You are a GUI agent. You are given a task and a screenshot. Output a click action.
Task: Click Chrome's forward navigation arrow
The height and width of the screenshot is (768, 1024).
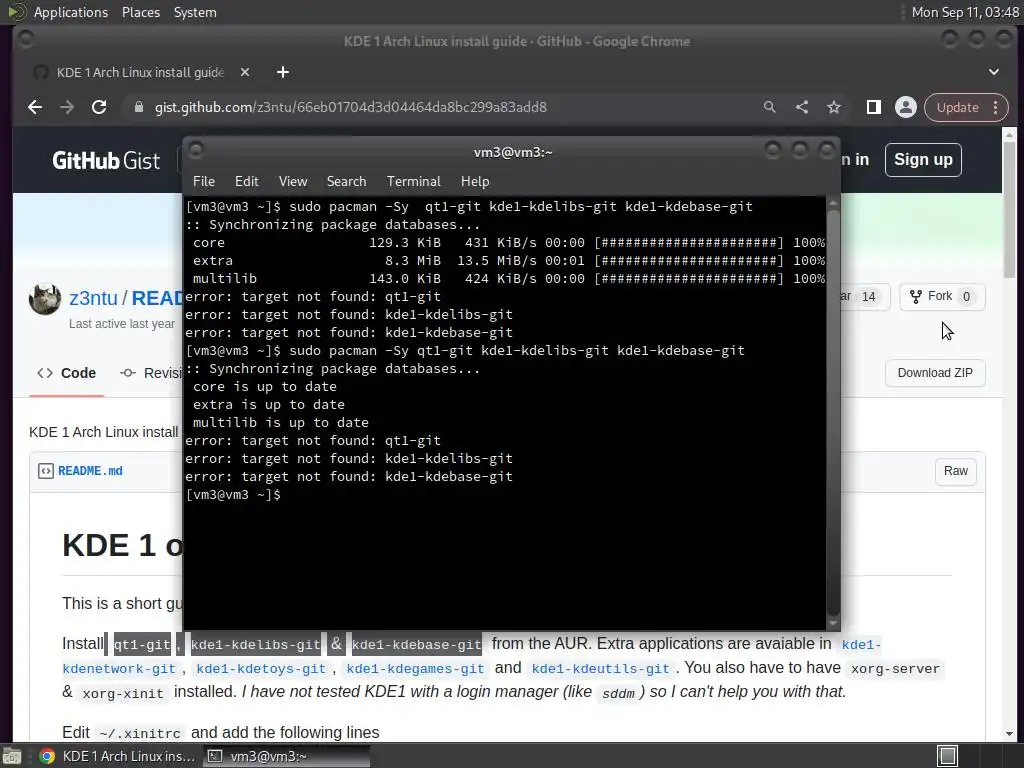pos(67,107)
